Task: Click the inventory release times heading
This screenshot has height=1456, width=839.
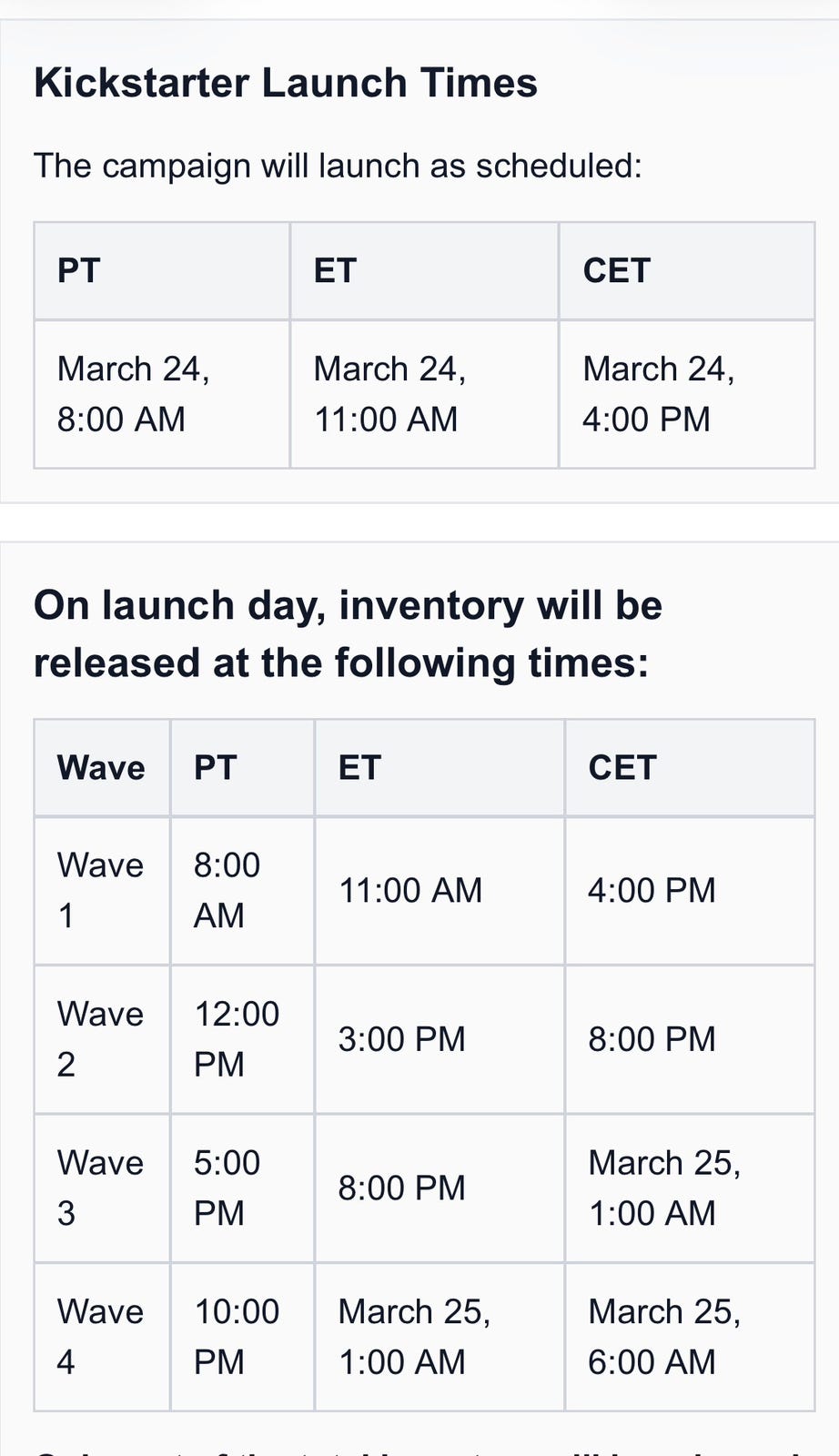Action: coord(348,633)
